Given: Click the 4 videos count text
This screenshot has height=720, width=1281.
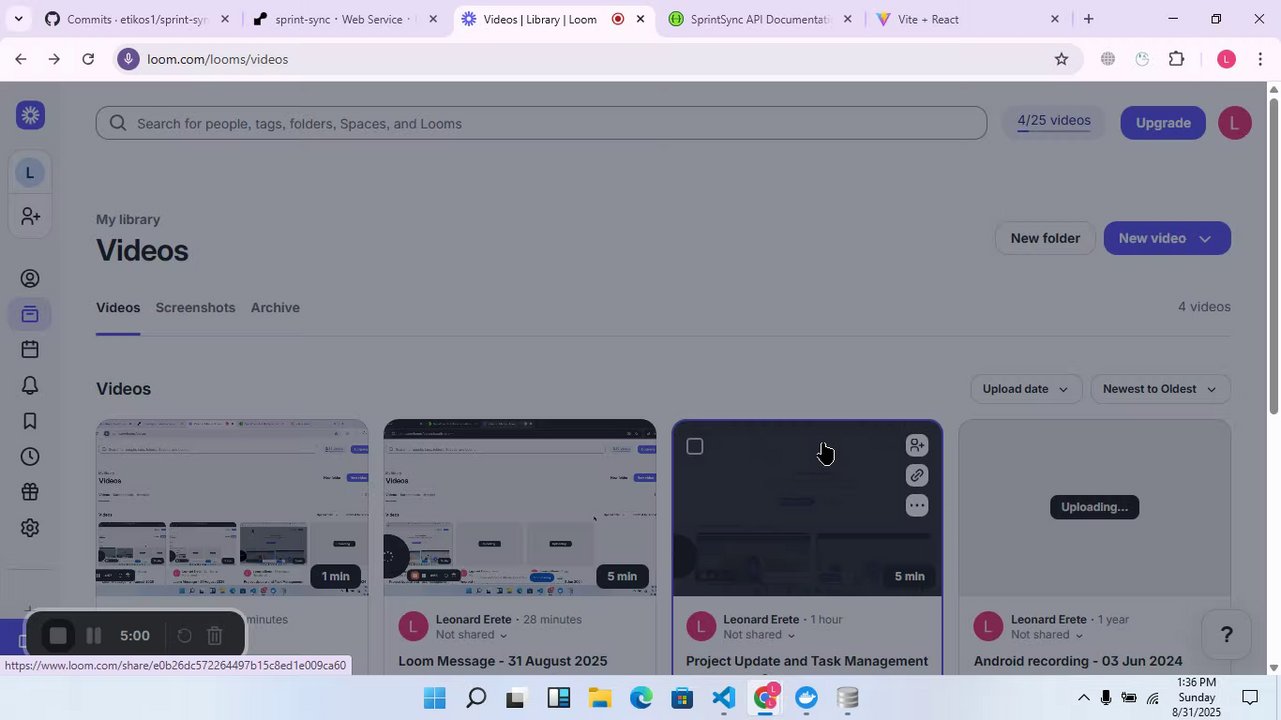Looking at the screenshot, I should [1204, 307].
